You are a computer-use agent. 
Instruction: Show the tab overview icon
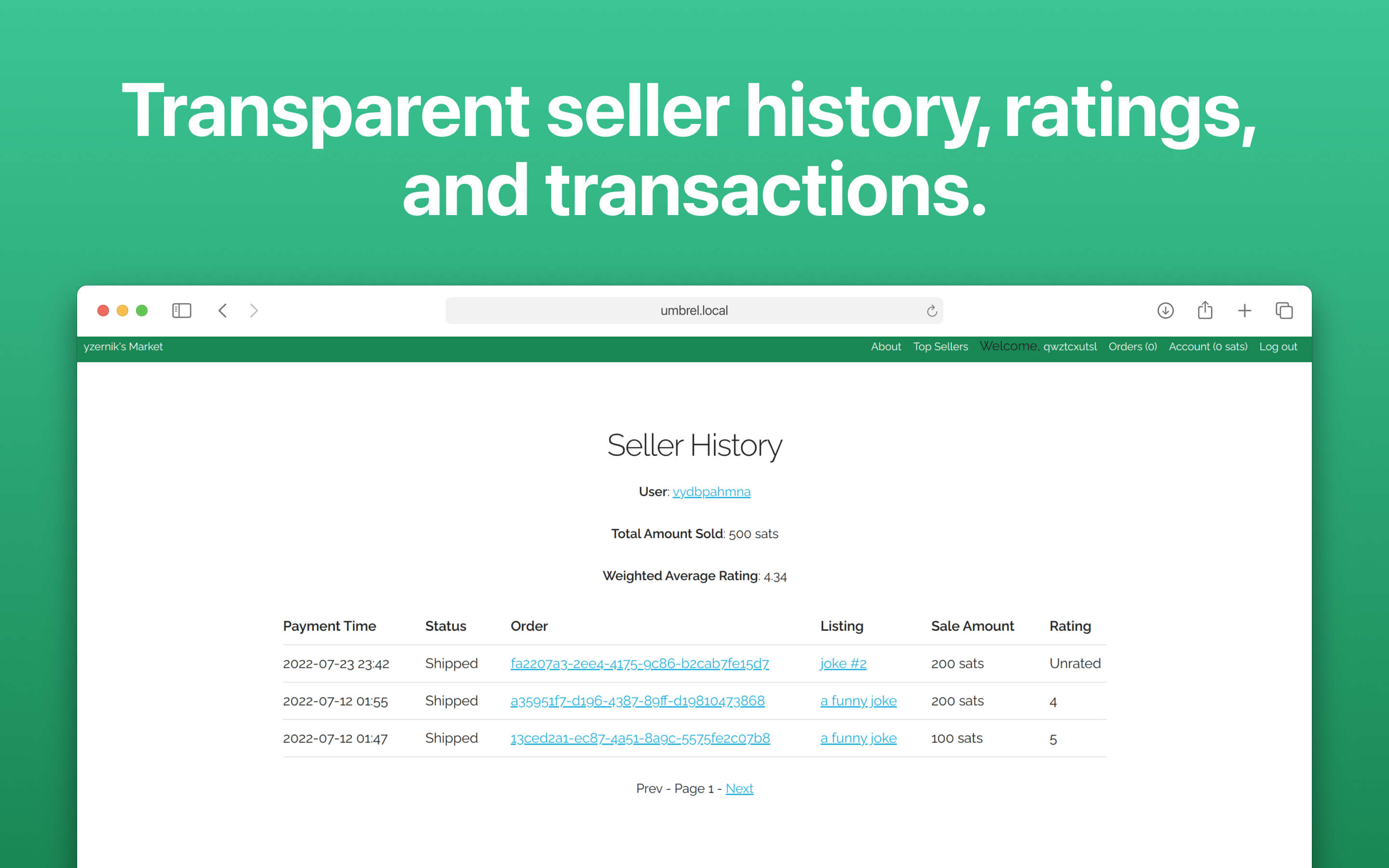[1284, 311]
